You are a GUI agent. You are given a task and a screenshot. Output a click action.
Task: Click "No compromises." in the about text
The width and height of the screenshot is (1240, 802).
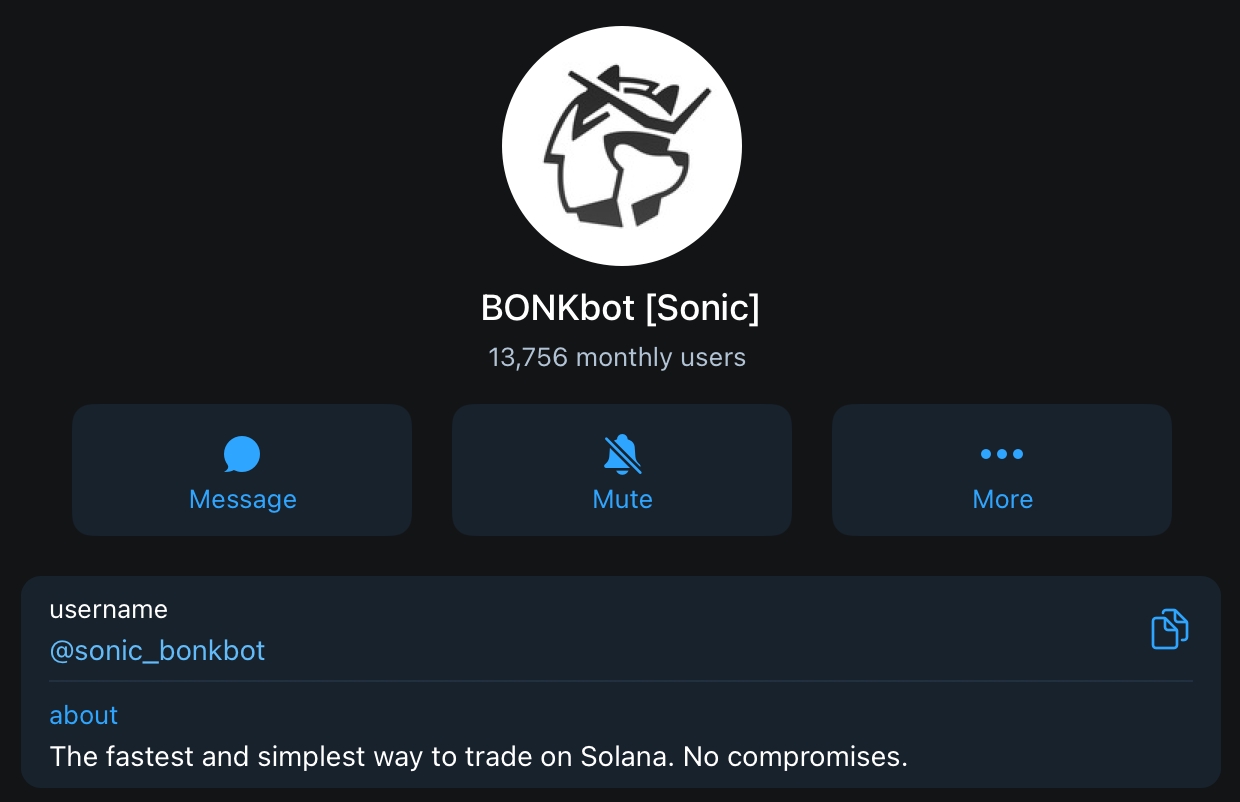(x=795, y=756)
